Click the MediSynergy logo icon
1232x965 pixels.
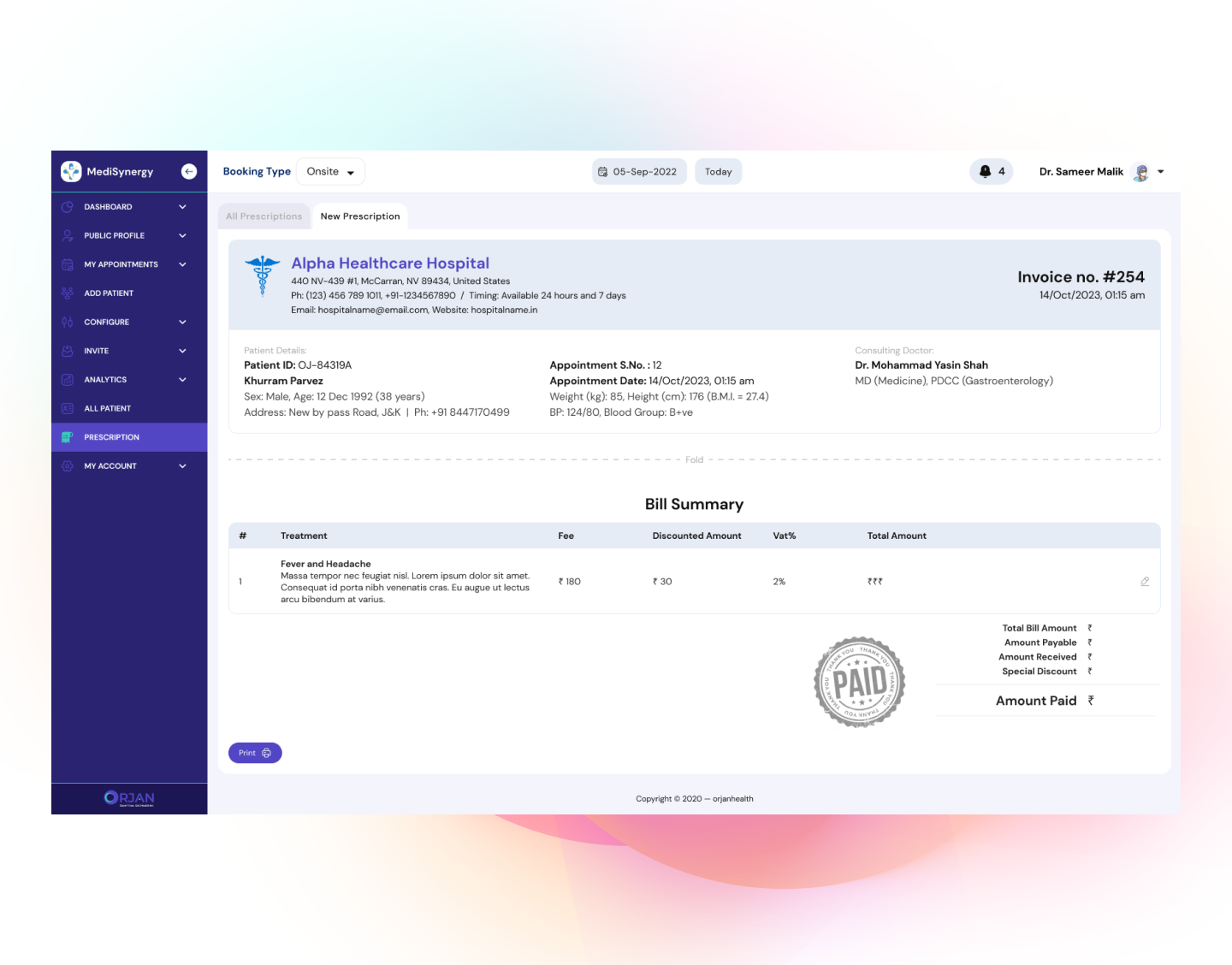71,171
